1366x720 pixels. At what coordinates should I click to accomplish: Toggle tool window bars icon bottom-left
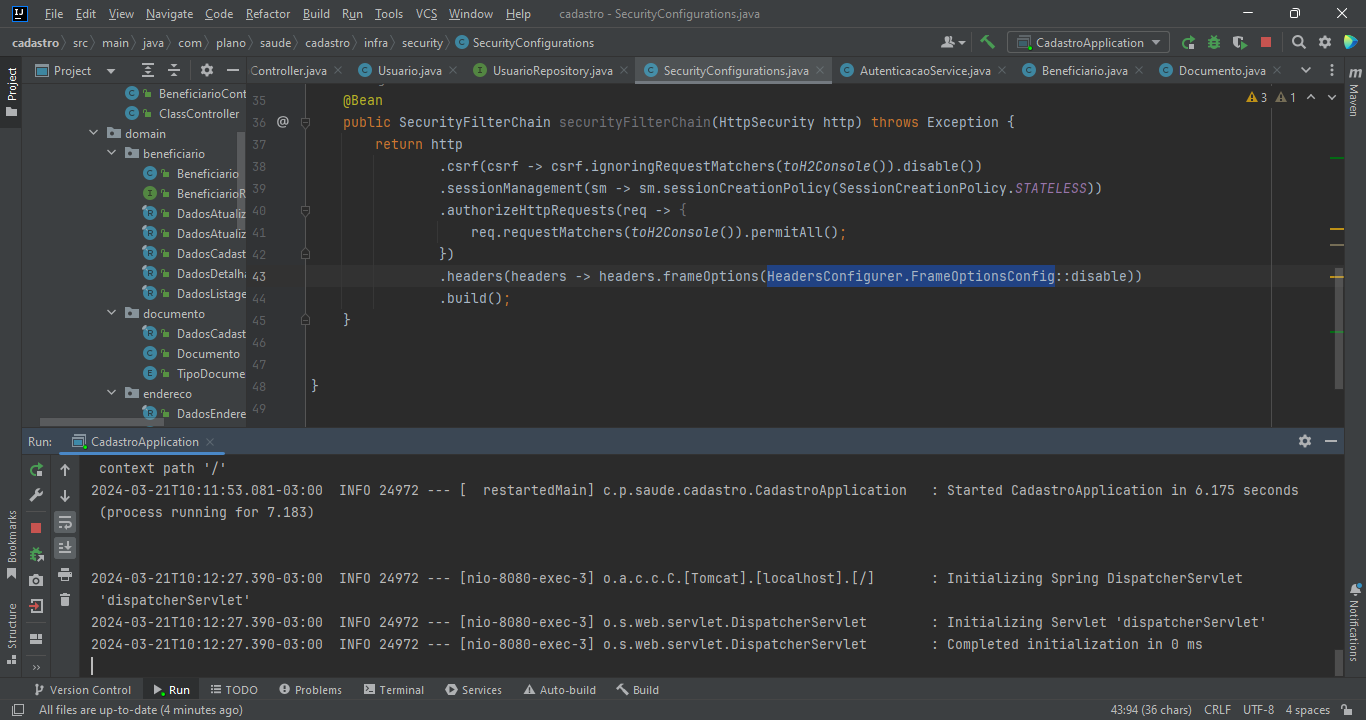tap(17, 710)
